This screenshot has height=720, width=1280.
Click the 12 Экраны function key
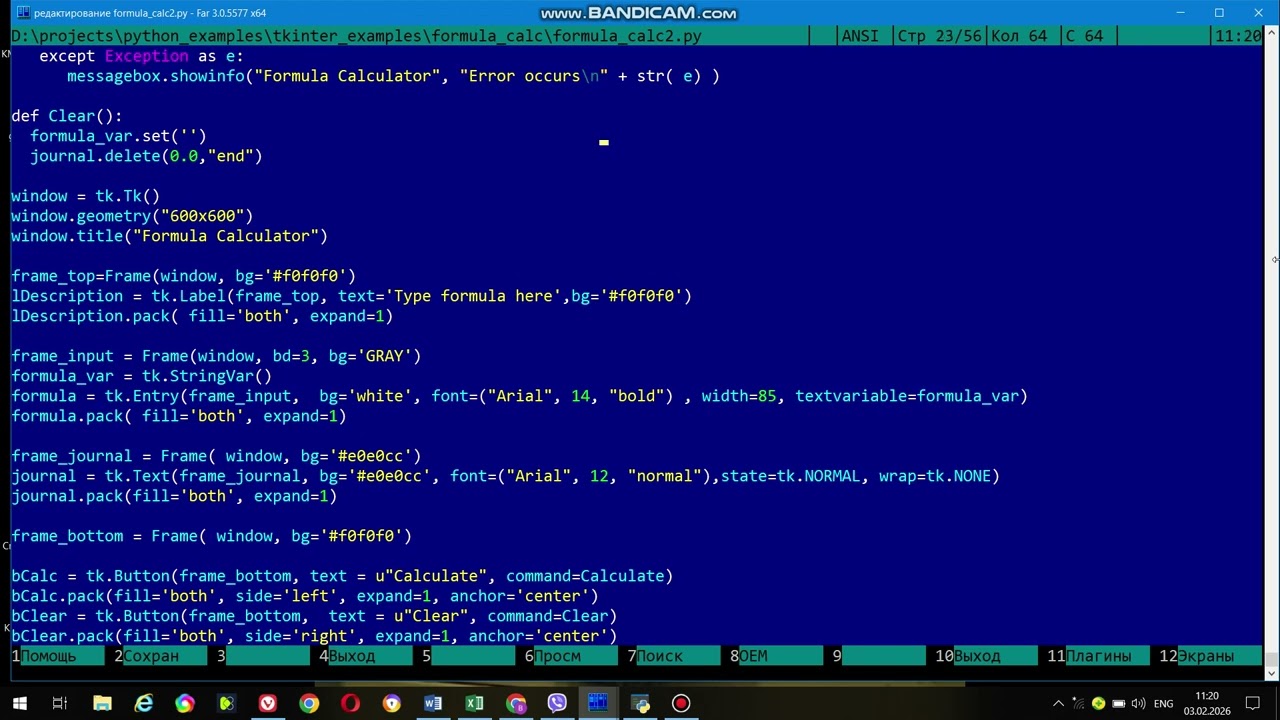(1210, 656)
